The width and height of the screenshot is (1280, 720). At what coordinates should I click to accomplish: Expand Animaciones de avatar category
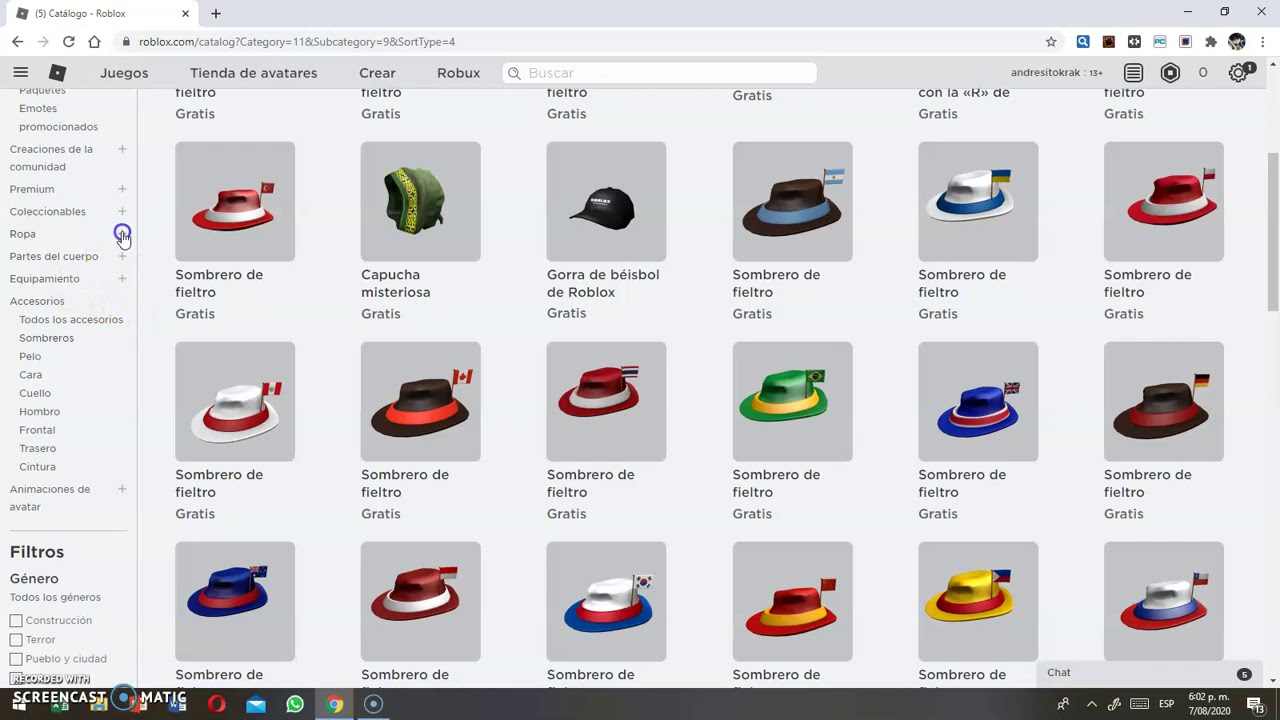(122, 489)
